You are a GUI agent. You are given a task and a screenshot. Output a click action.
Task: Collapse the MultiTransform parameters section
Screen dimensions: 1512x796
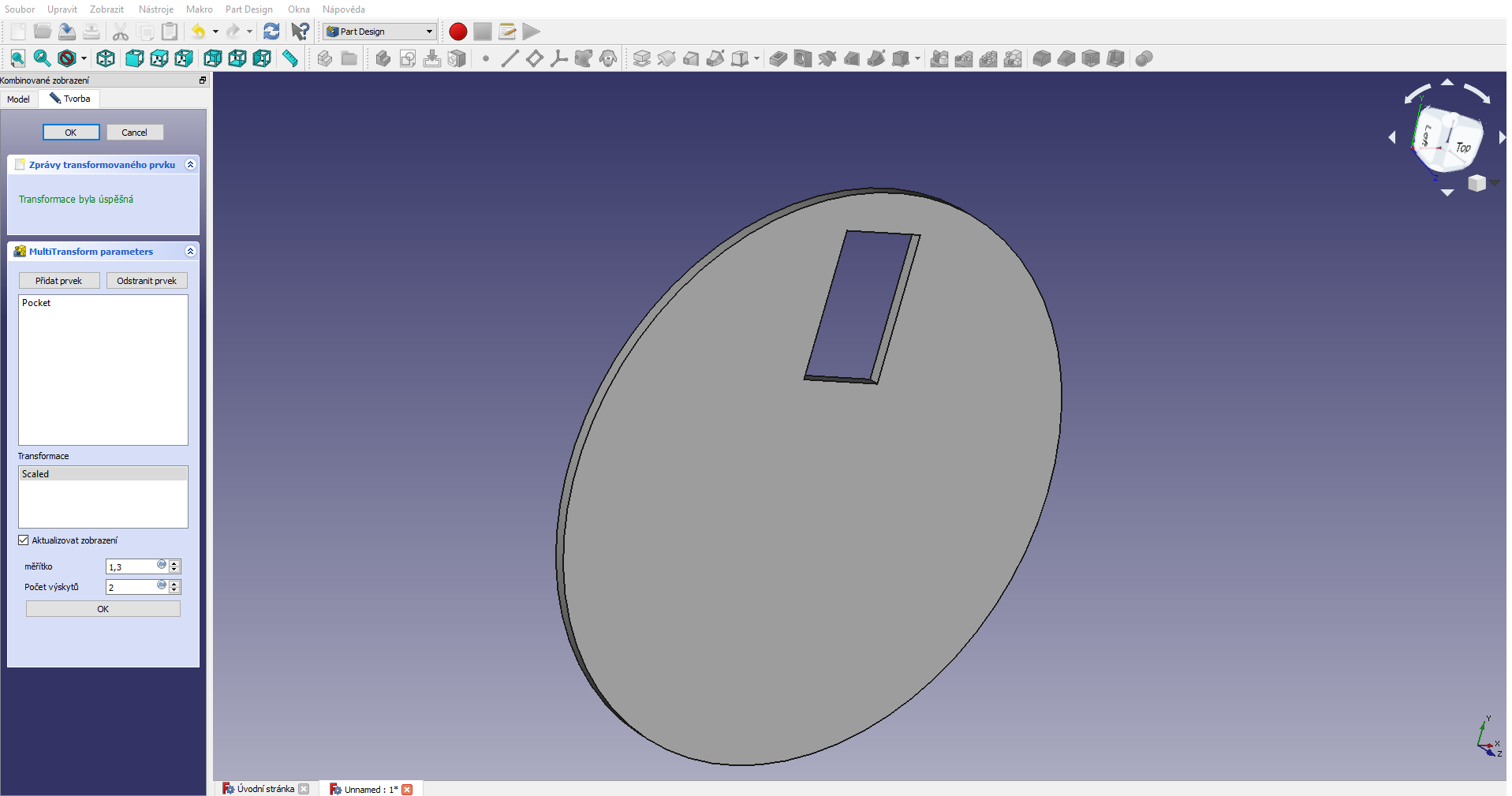coord(190,252)
